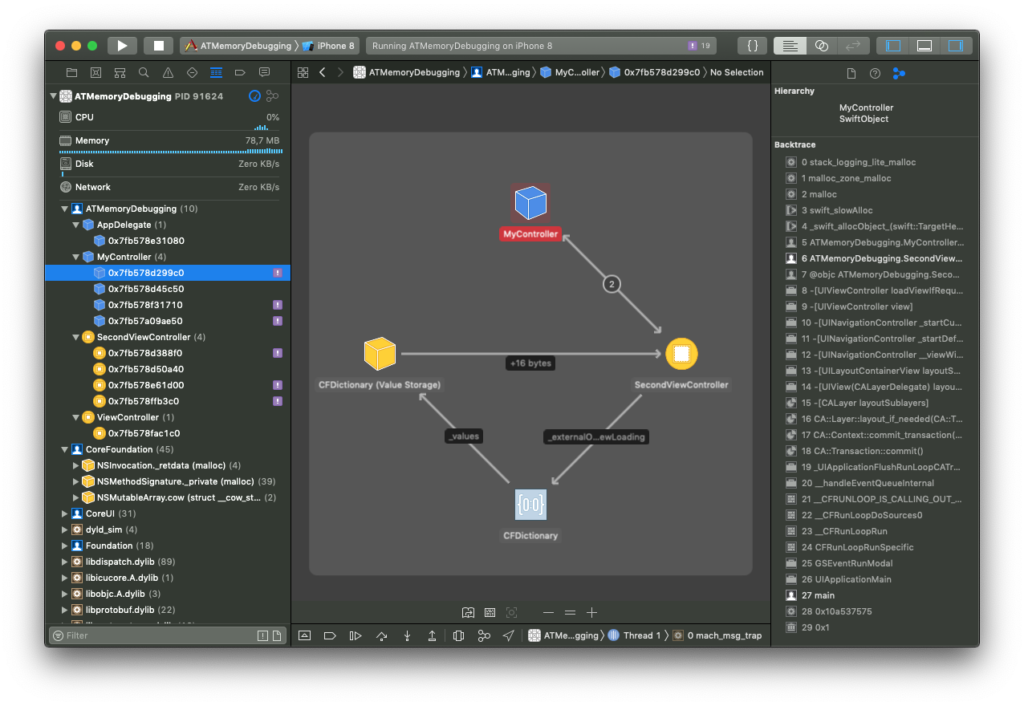Toggle the left Navigator panel visibility
The width and height of the screenshot is (1024, 706).
(x=893, y=46)
